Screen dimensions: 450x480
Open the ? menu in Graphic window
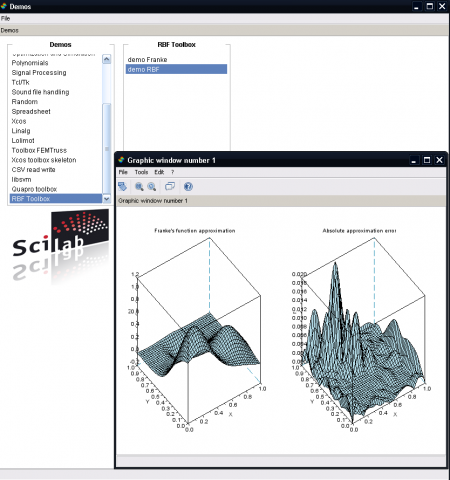[x=172, y=172]
